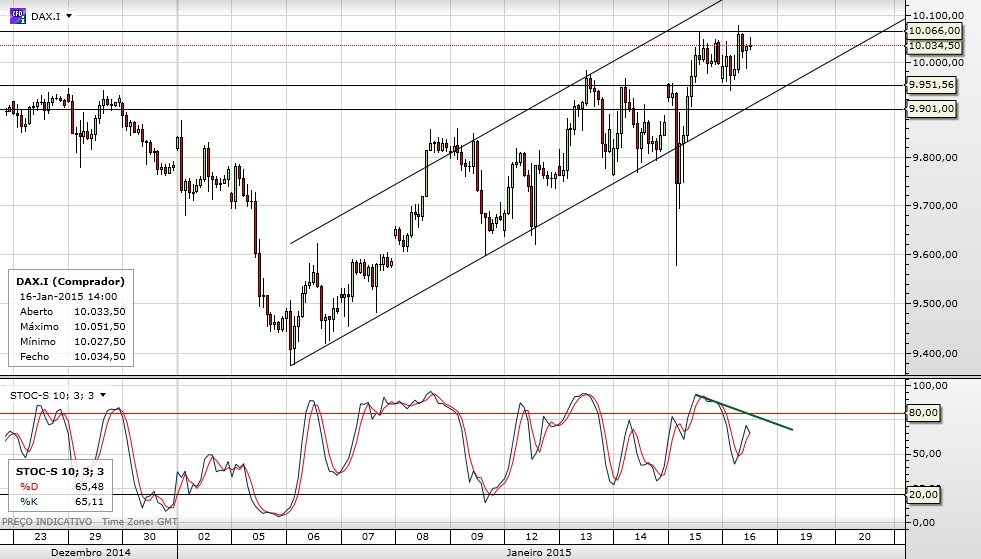
Task: Click the 9.500,00 price axis value
Action: pos(935,304)
